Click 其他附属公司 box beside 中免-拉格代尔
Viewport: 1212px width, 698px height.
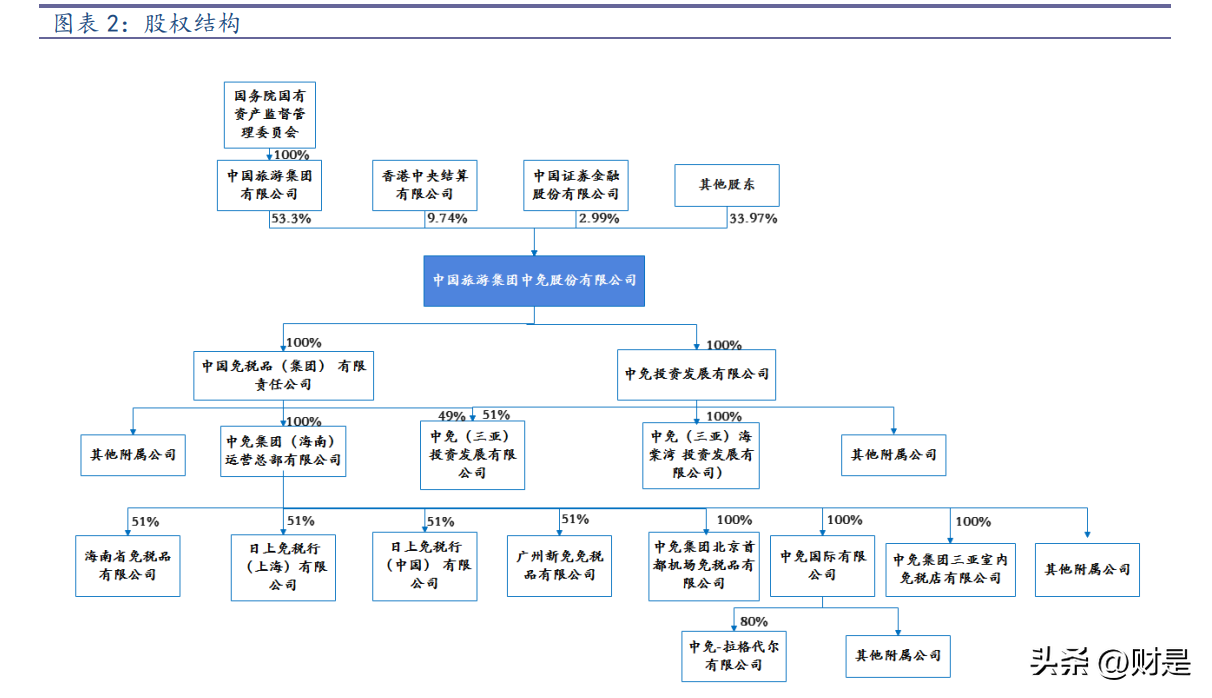(x=898, y=656)
